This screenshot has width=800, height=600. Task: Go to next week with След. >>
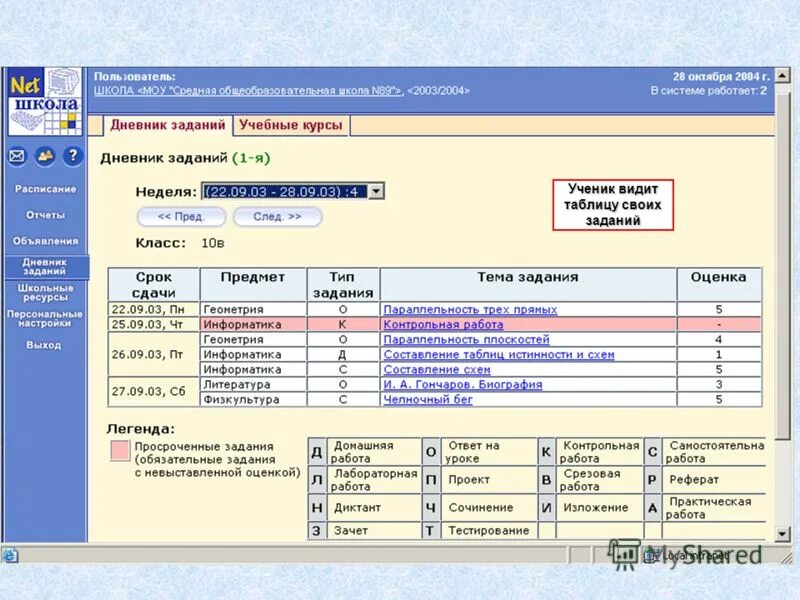click(x=277, y=216)
